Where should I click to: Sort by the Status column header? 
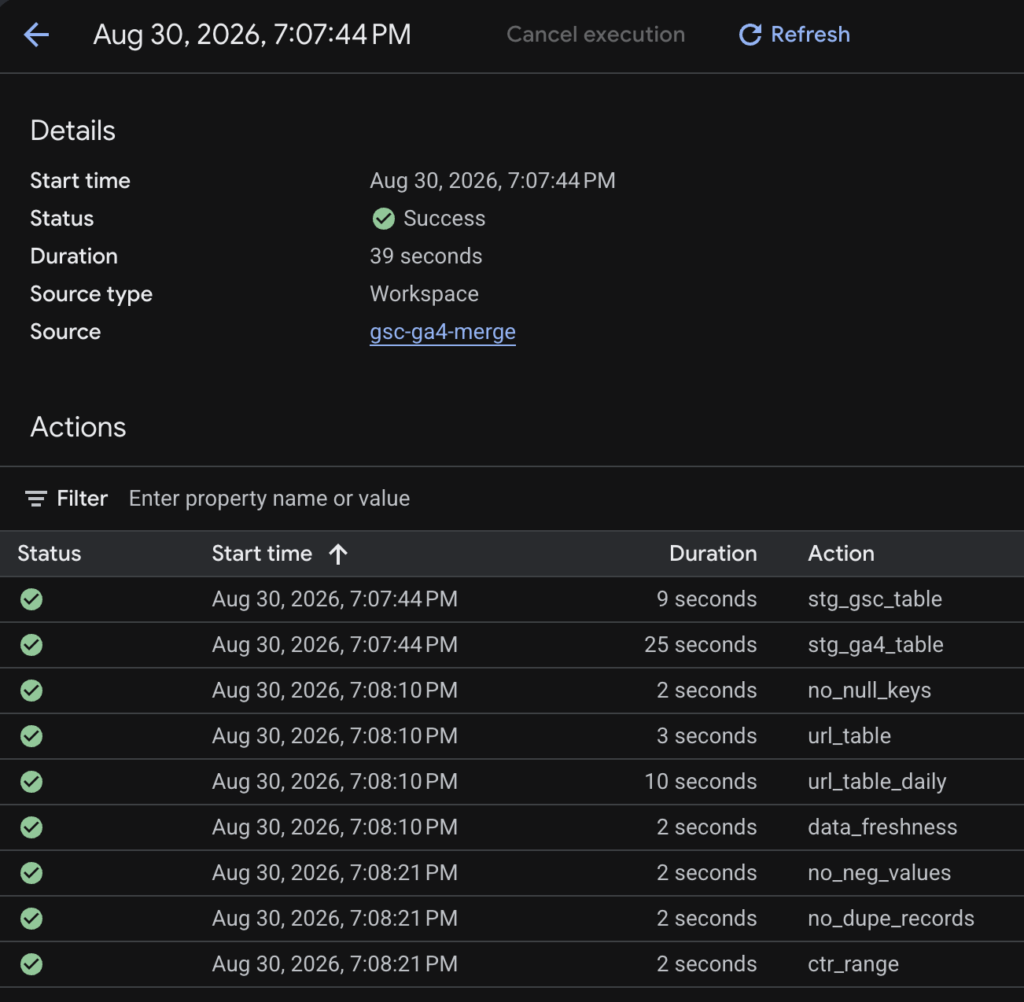pyautogui.click(x=49, y=554)
